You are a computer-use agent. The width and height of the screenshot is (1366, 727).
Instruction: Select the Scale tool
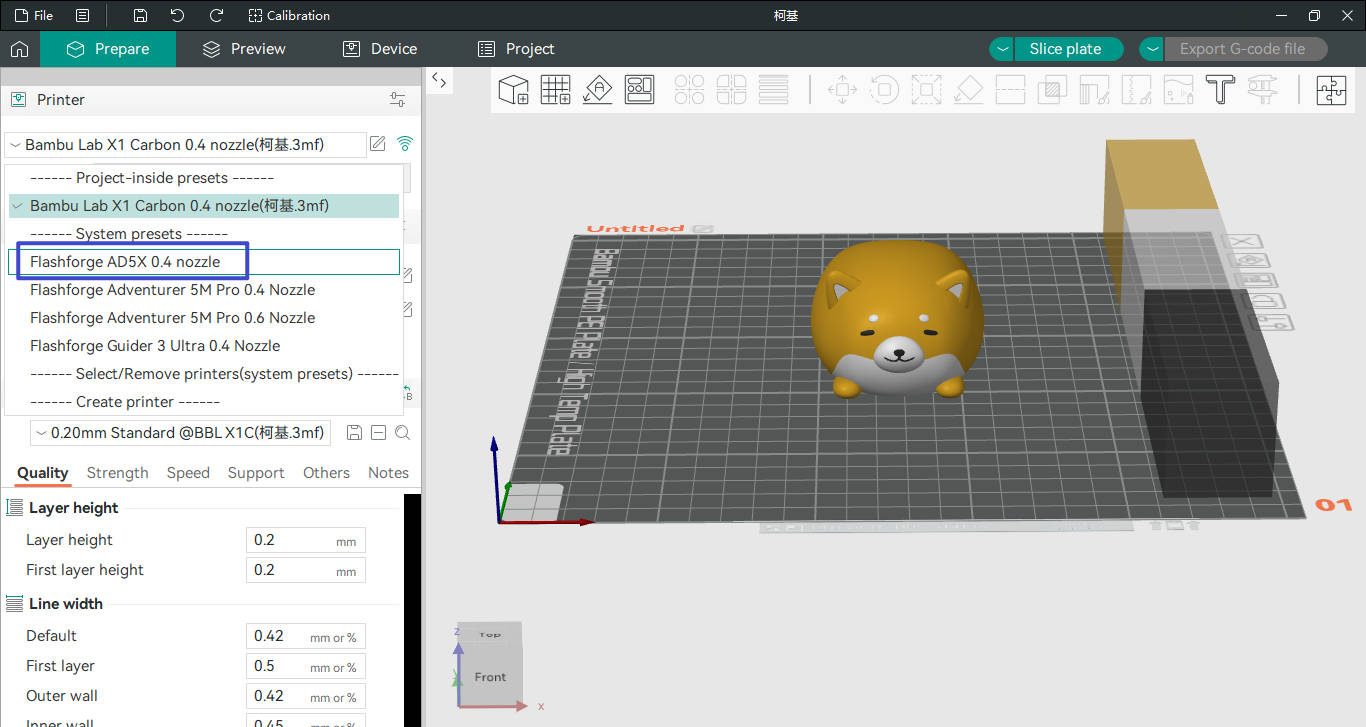click(926, 90)
